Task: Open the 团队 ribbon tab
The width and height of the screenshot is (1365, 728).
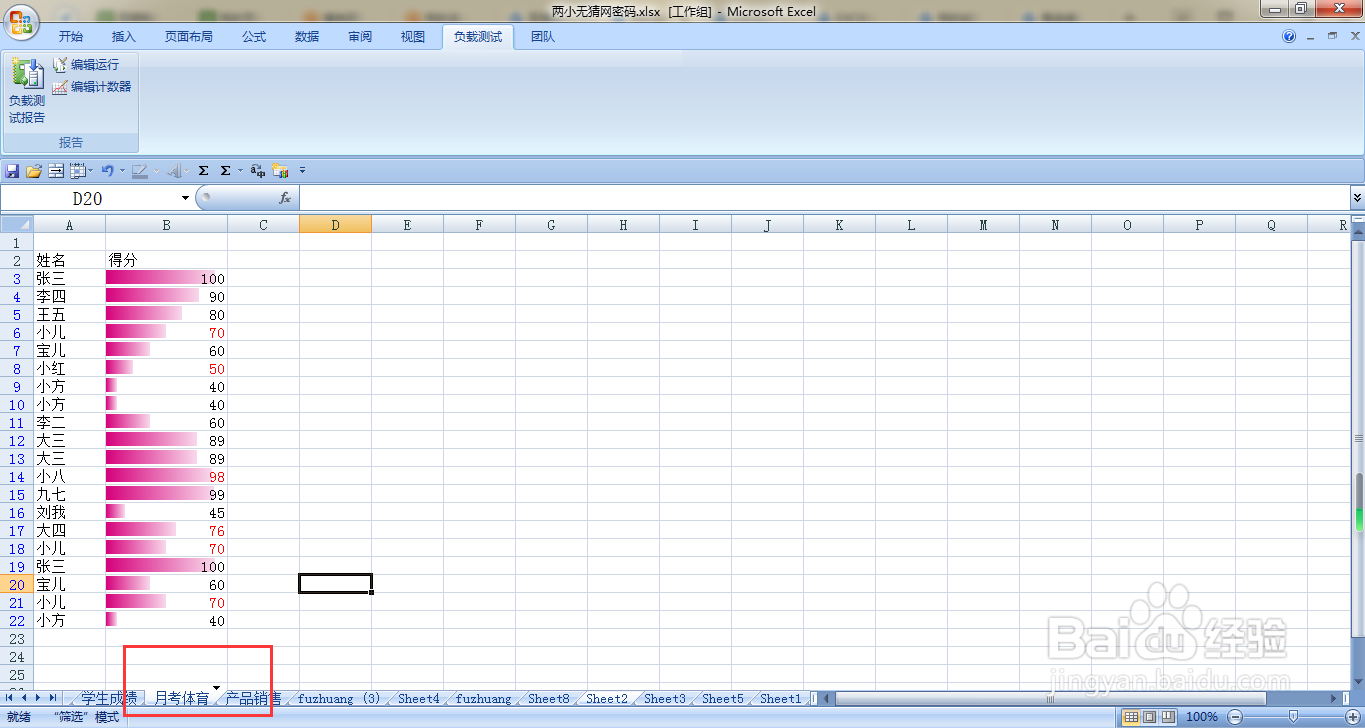Action: [543, 37]
